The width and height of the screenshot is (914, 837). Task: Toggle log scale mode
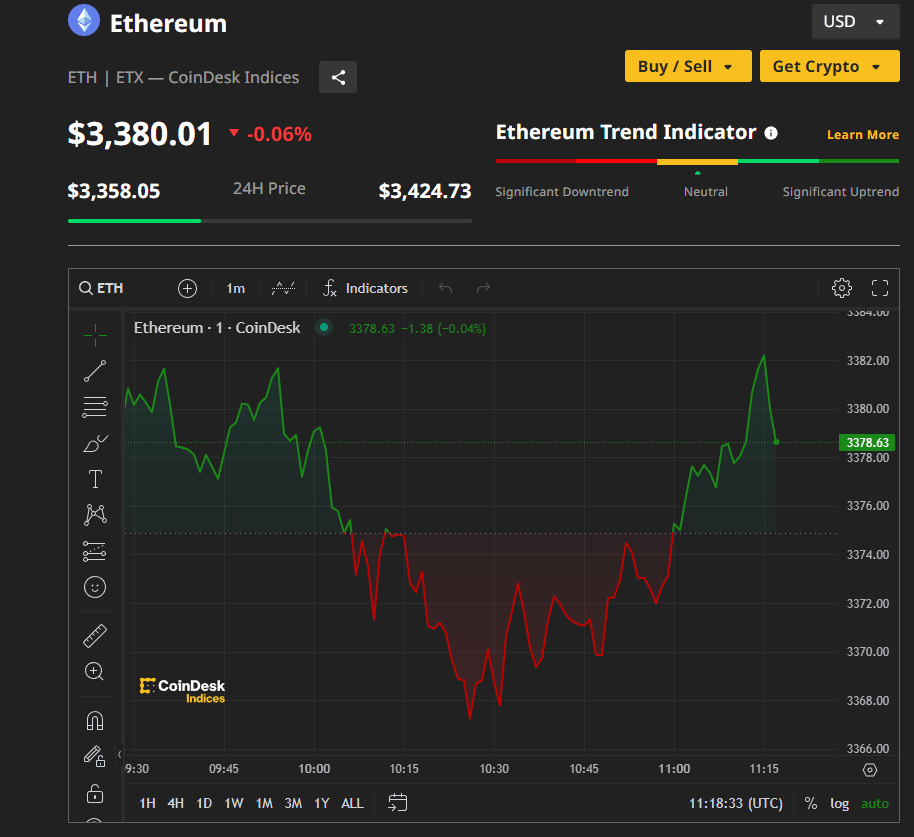(839, 803)
